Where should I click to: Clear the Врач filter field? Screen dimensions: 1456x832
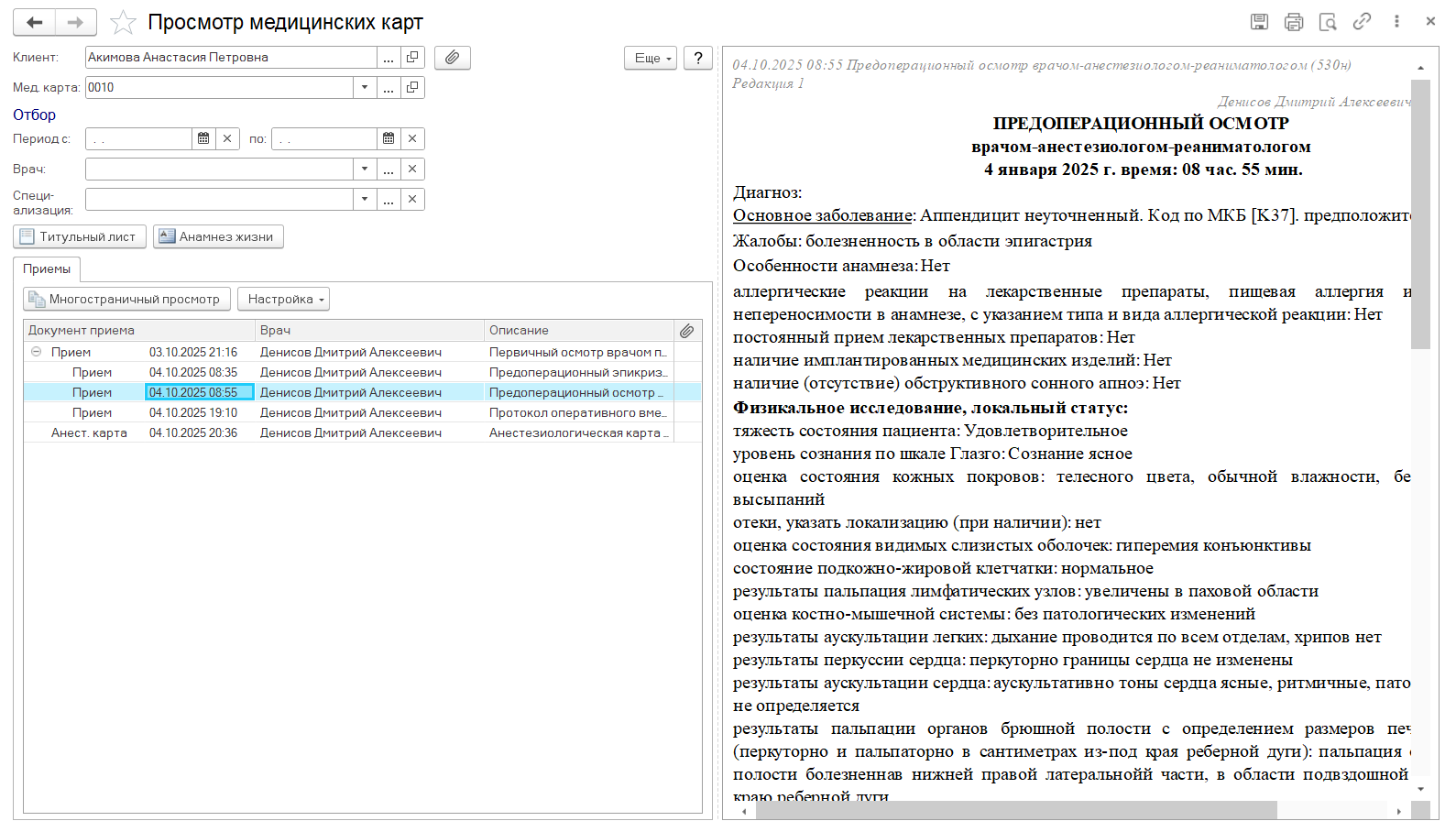(x=412, y=169)
